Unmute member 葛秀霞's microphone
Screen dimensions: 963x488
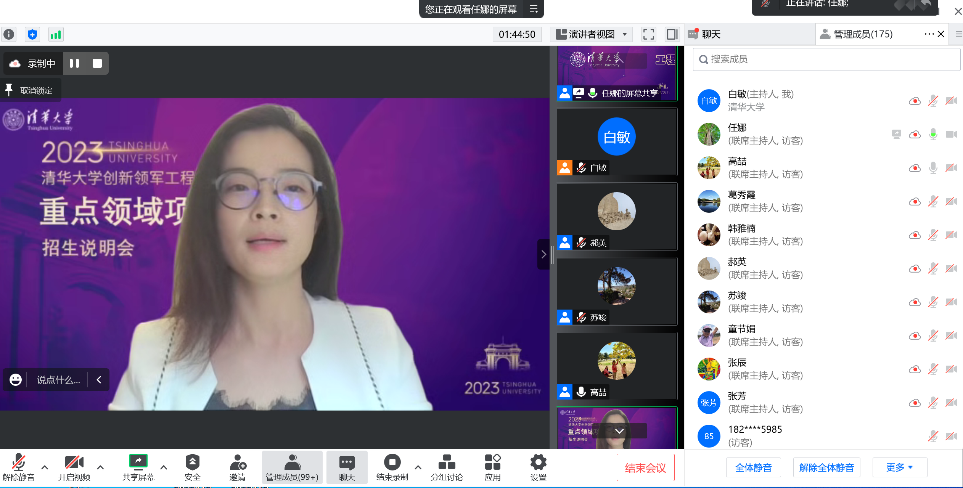click(933, 201)
